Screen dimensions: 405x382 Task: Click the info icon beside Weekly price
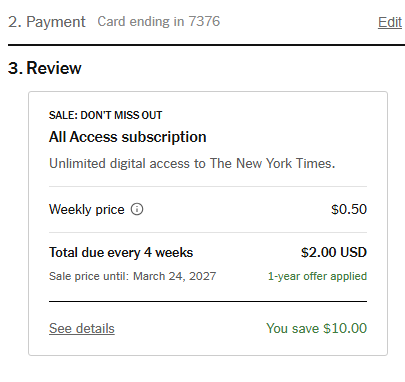[x=137, y=209]
